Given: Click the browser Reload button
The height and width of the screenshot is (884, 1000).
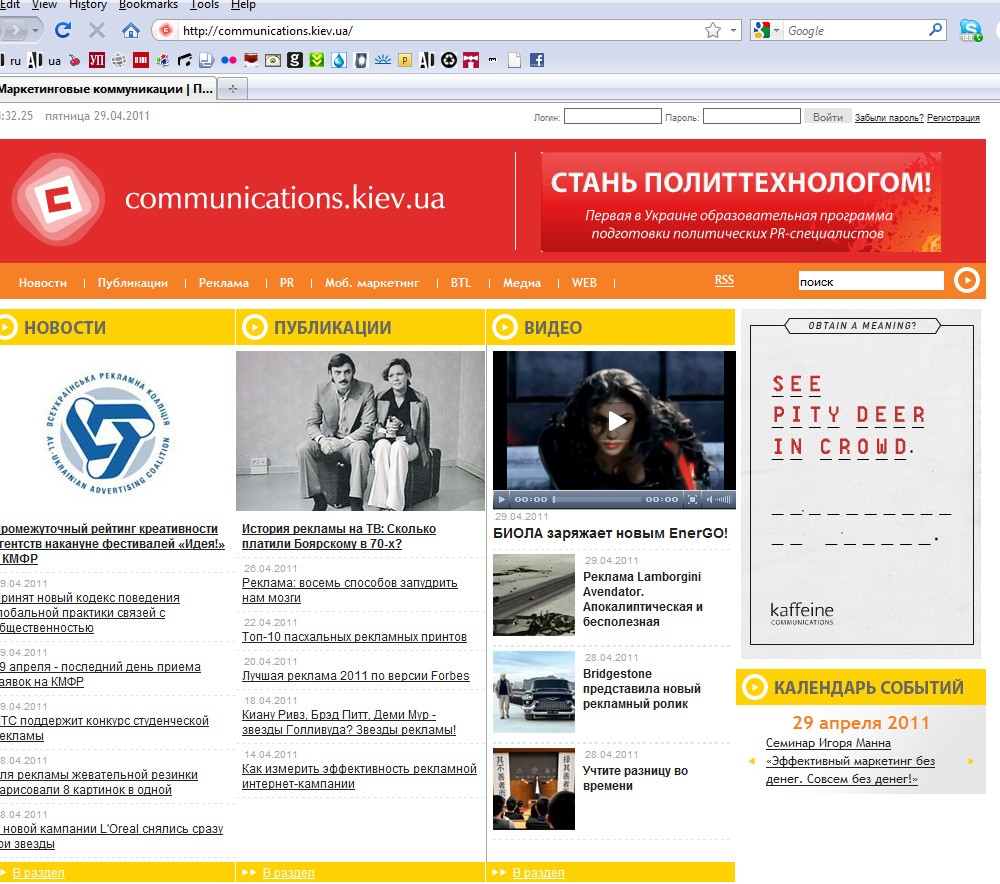Looking at the screenshot, I should 63,30.
